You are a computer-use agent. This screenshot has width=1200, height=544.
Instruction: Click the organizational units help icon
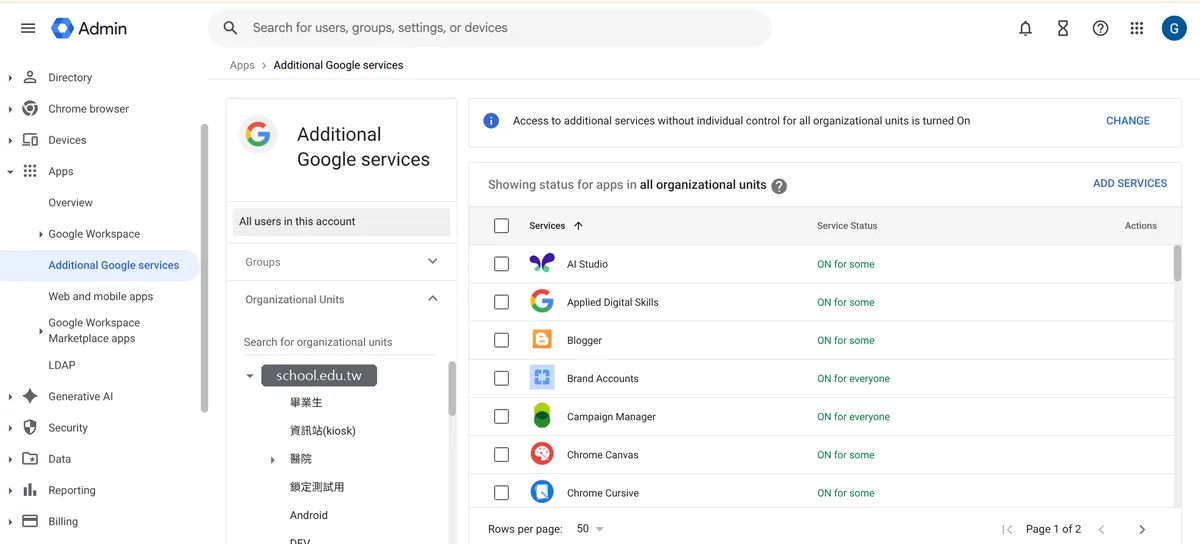[x=779, y=186]
